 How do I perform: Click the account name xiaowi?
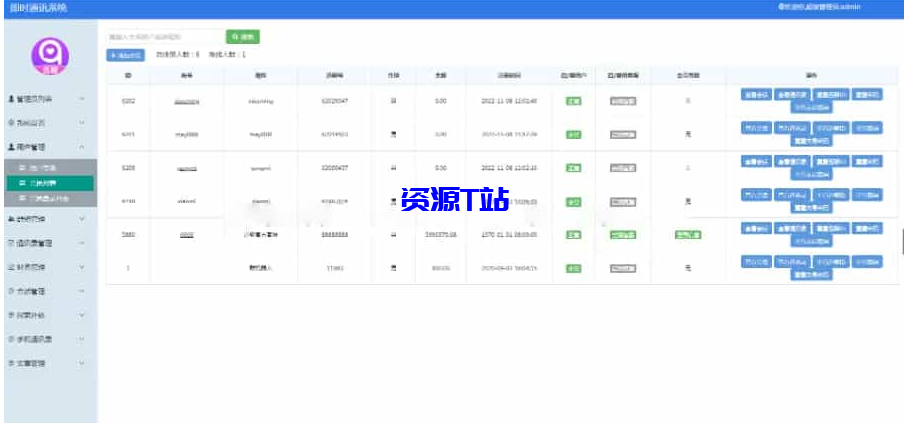click(186, 202)
